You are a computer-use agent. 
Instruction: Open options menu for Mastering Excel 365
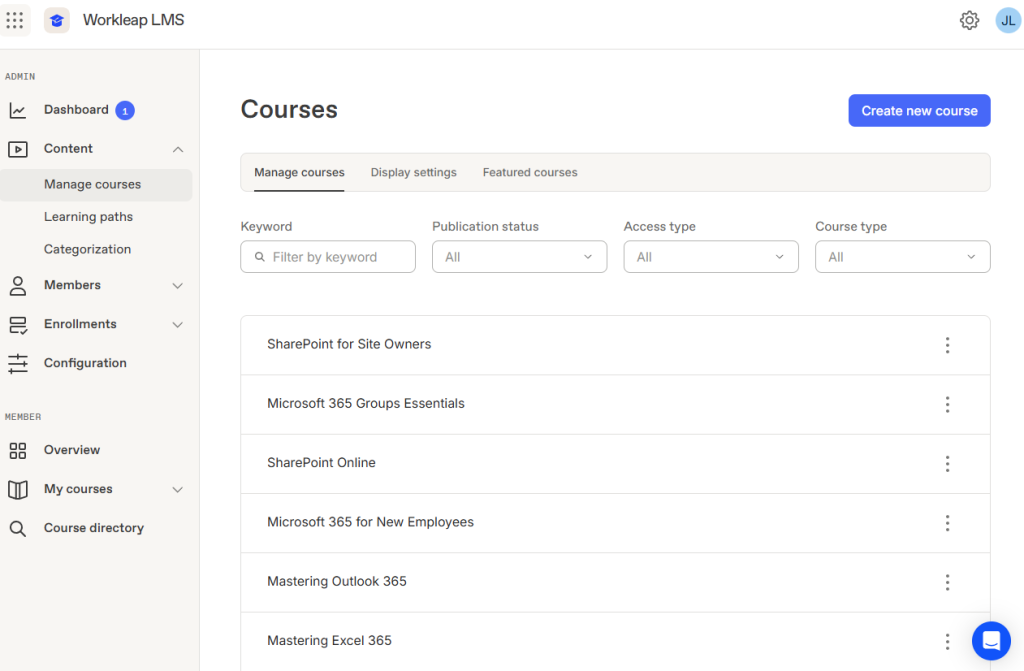[947, 642]
